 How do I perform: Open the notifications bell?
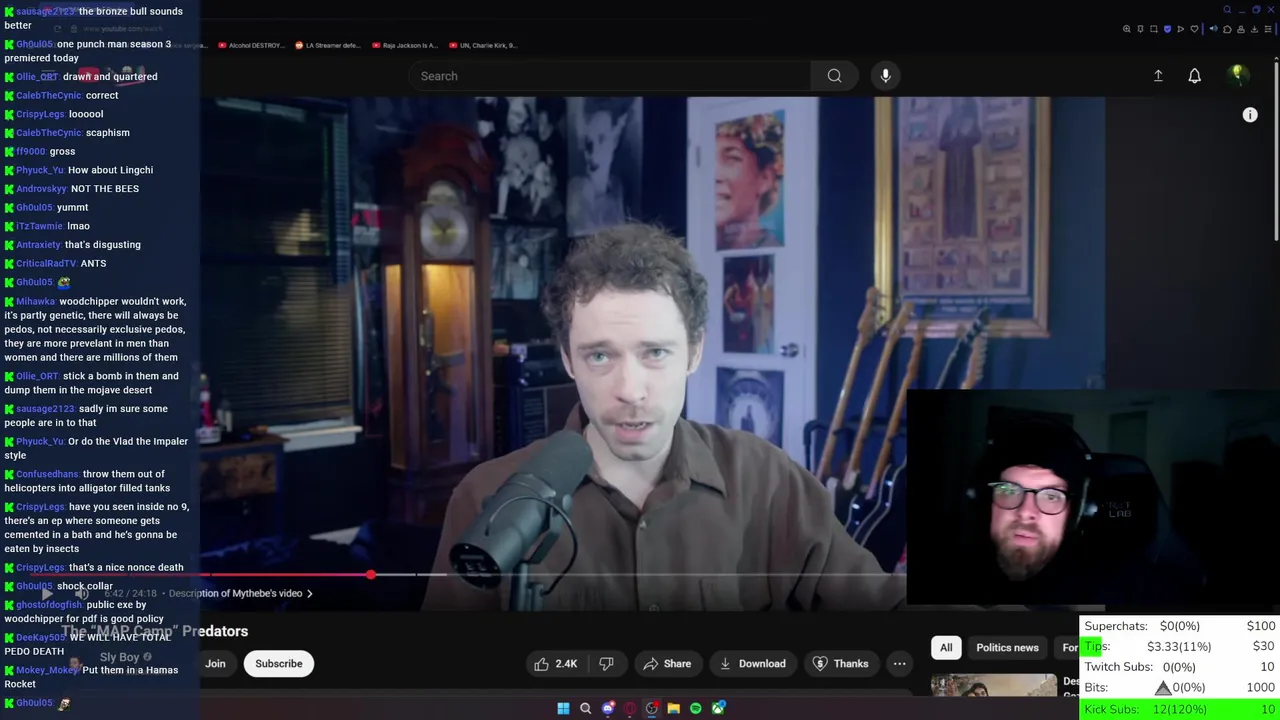click(1194, 76)
